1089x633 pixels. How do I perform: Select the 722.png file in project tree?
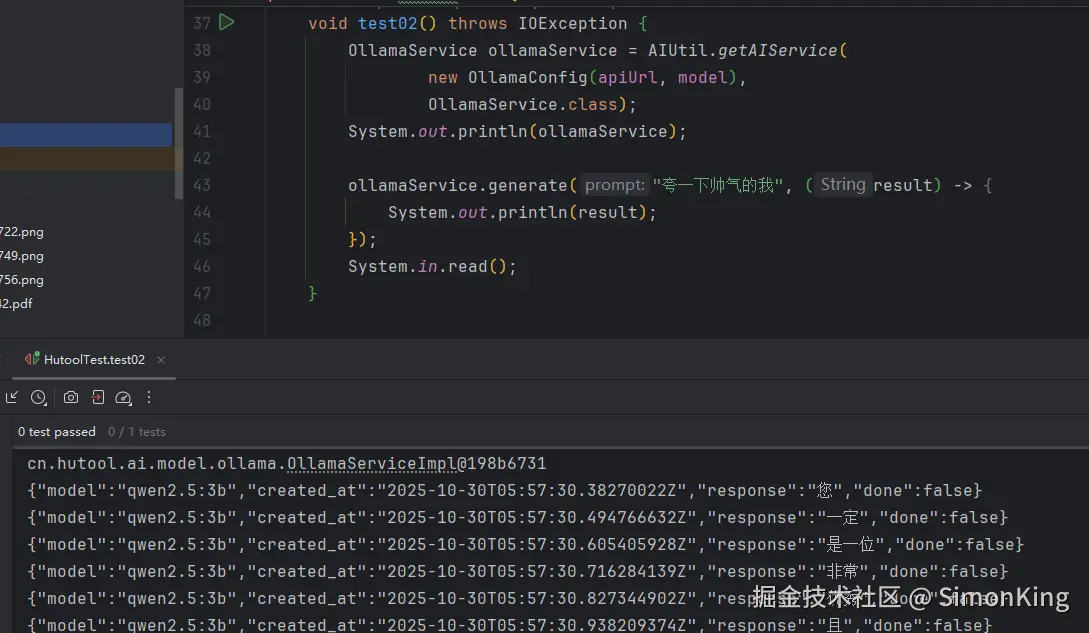(x=22, y=231)
